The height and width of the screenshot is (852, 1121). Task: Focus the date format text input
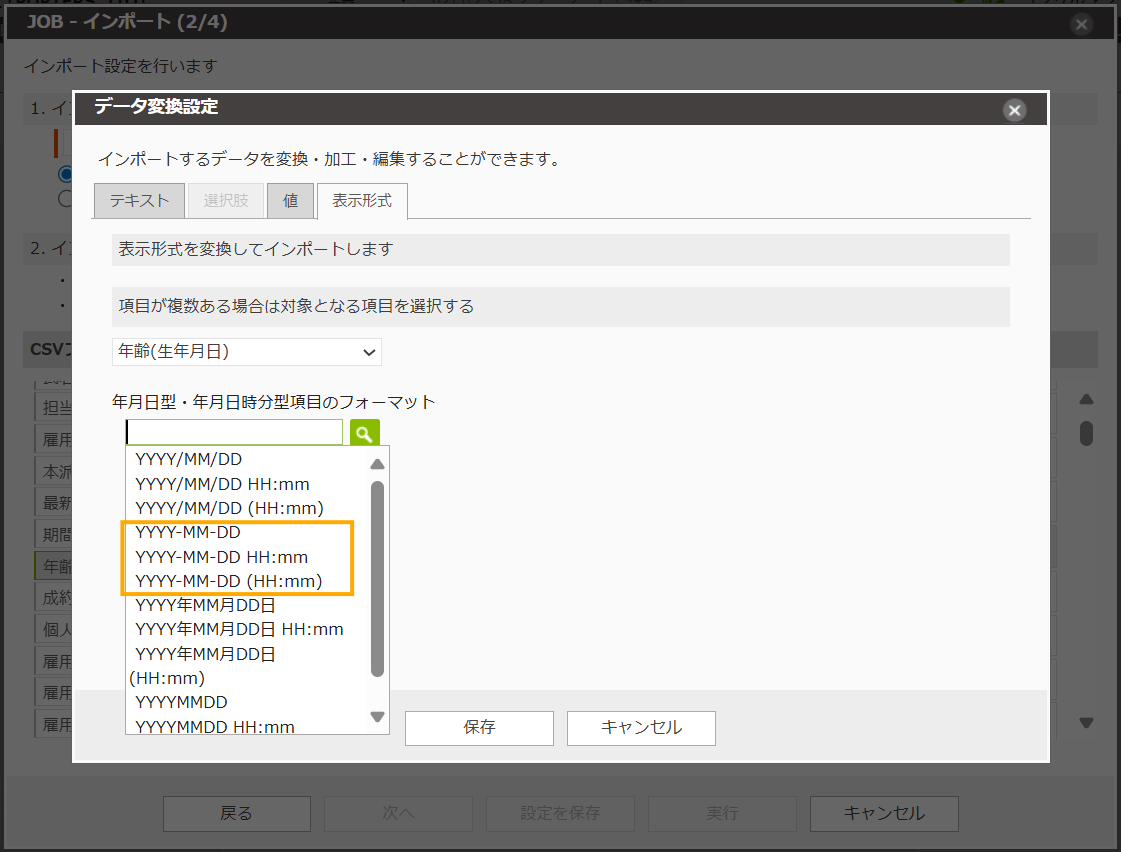[x=234, y=433]
